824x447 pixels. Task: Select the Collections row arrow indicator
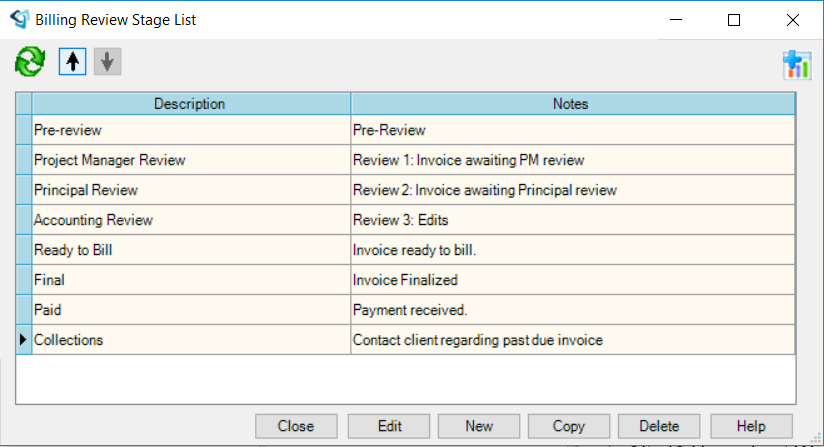(x=24, y=340)
